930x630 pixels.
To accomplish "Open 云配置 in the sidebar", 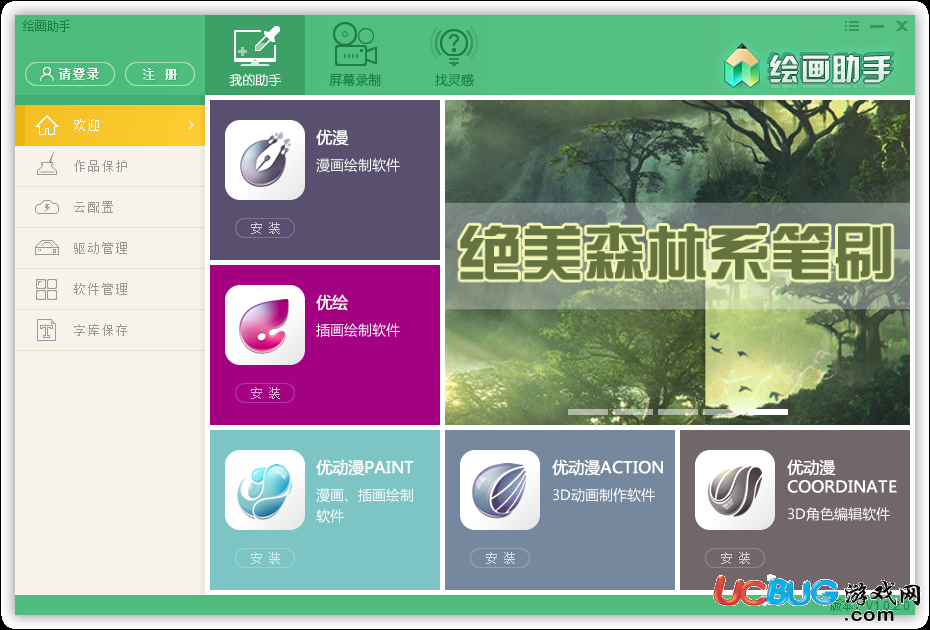I will 110,207.
